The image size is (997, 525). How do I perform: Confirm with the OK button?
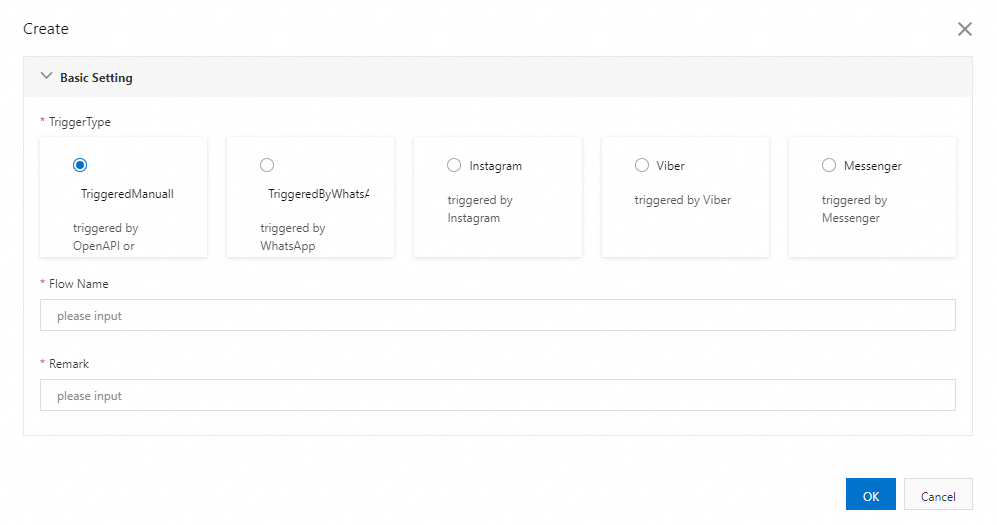[x=870, y=495]
